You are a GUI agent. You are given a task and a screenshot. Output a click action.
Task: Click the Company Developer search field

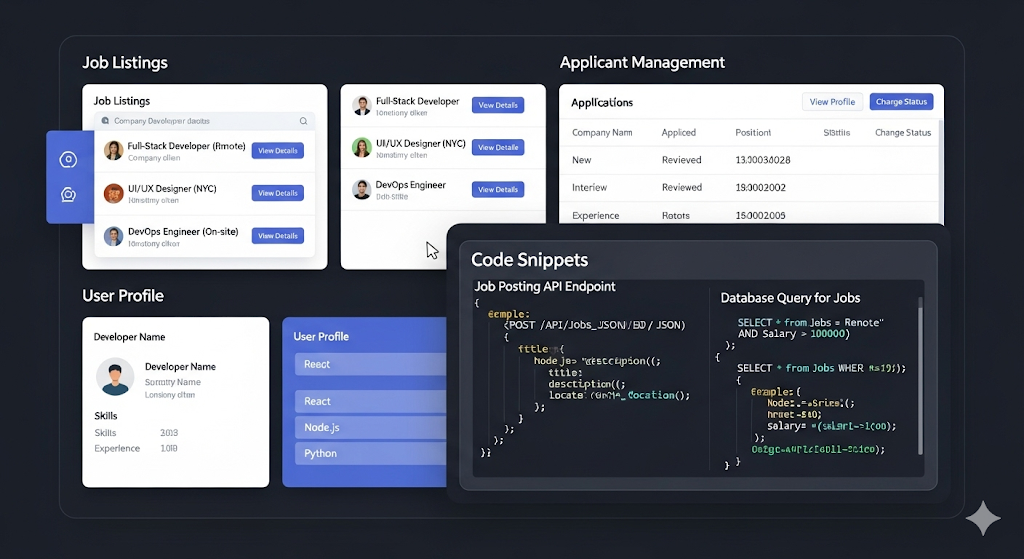pos(204,121)
